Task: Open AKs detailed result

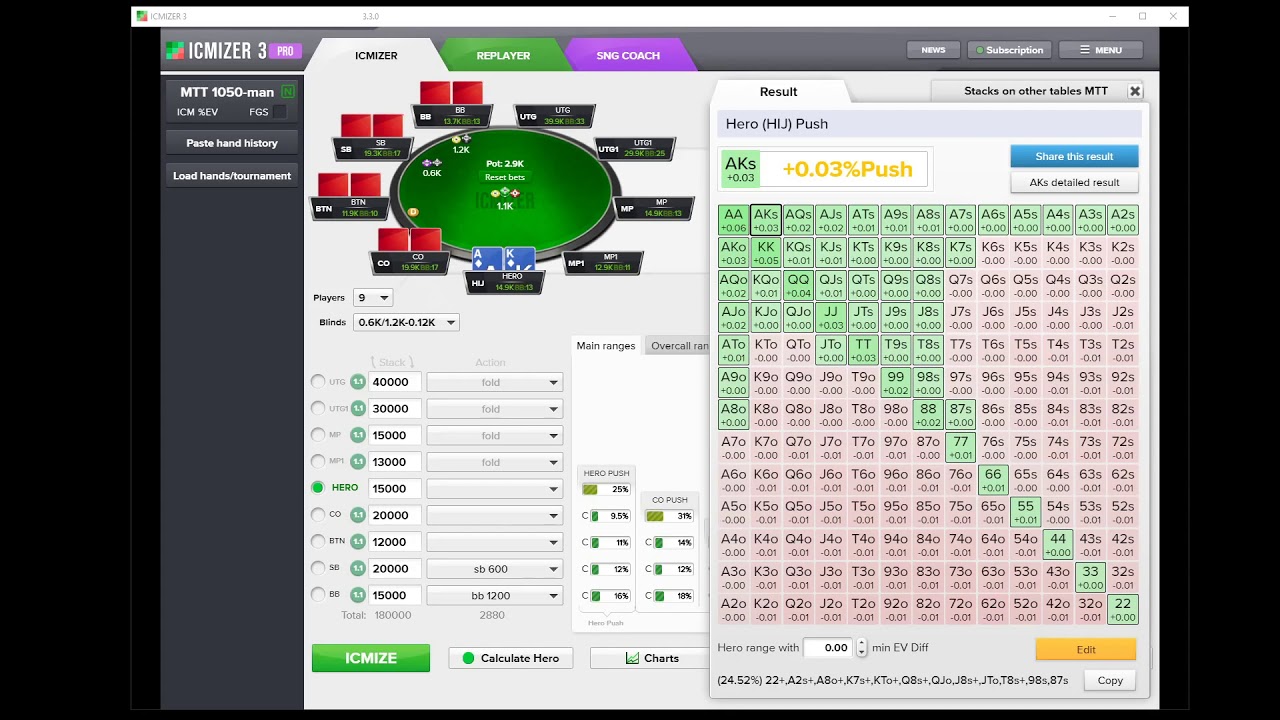Action: (x=1074, y=182)
